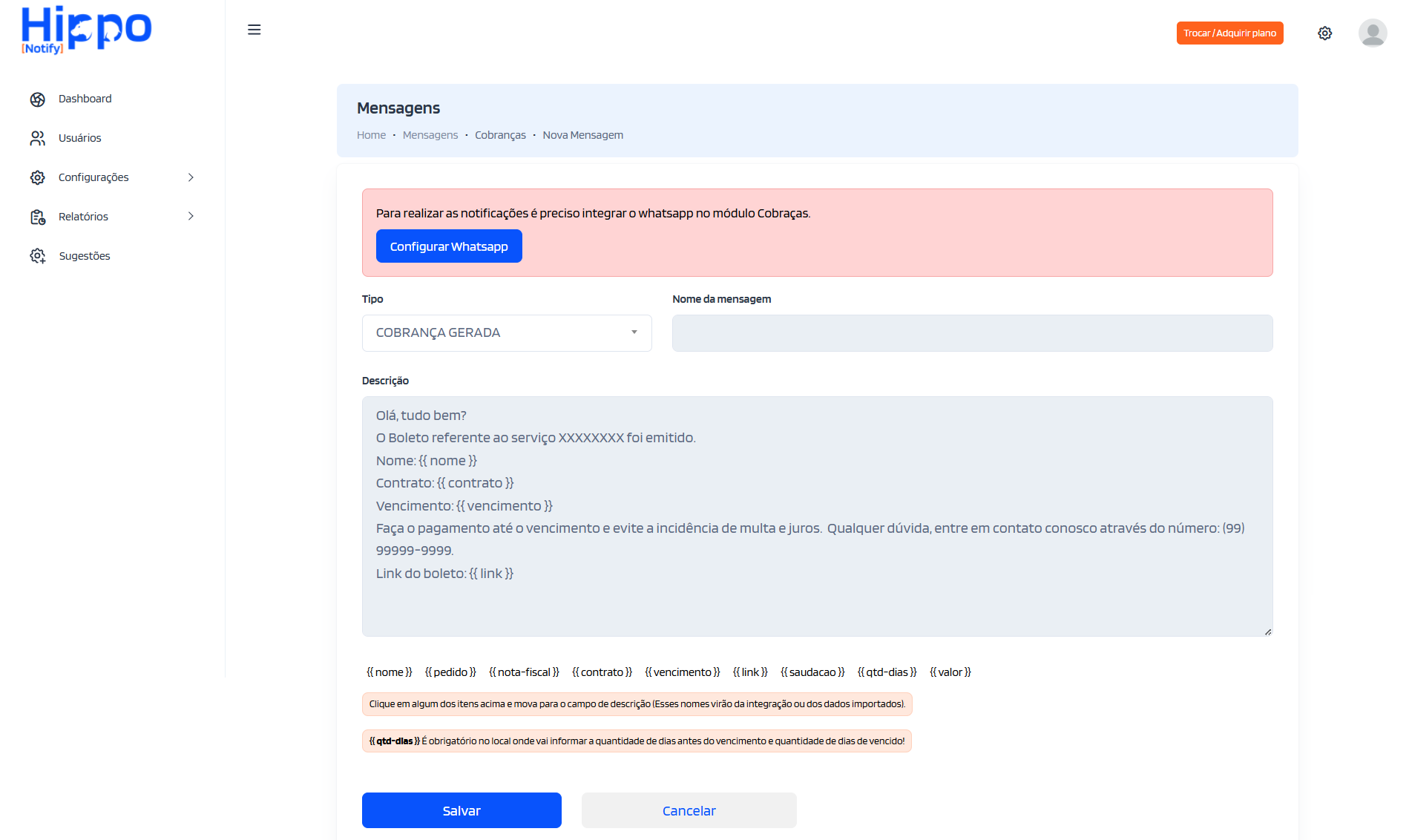Screen dimensions: 1409x840
Task: Go to Home breadcrumb link
Action: 371,135
